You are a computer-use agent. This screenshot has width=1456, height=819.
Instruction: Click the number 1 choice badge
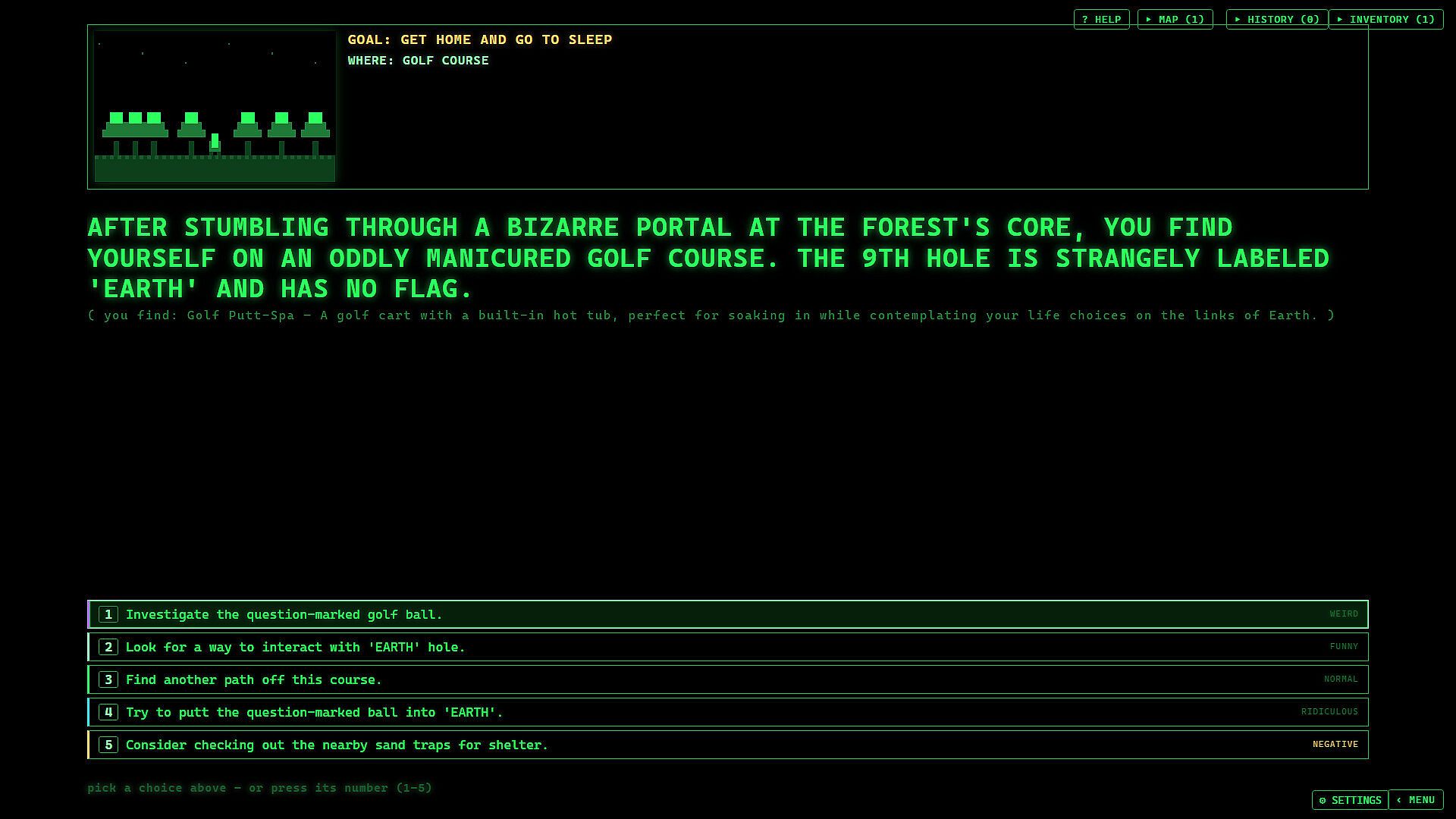point(108,614)
